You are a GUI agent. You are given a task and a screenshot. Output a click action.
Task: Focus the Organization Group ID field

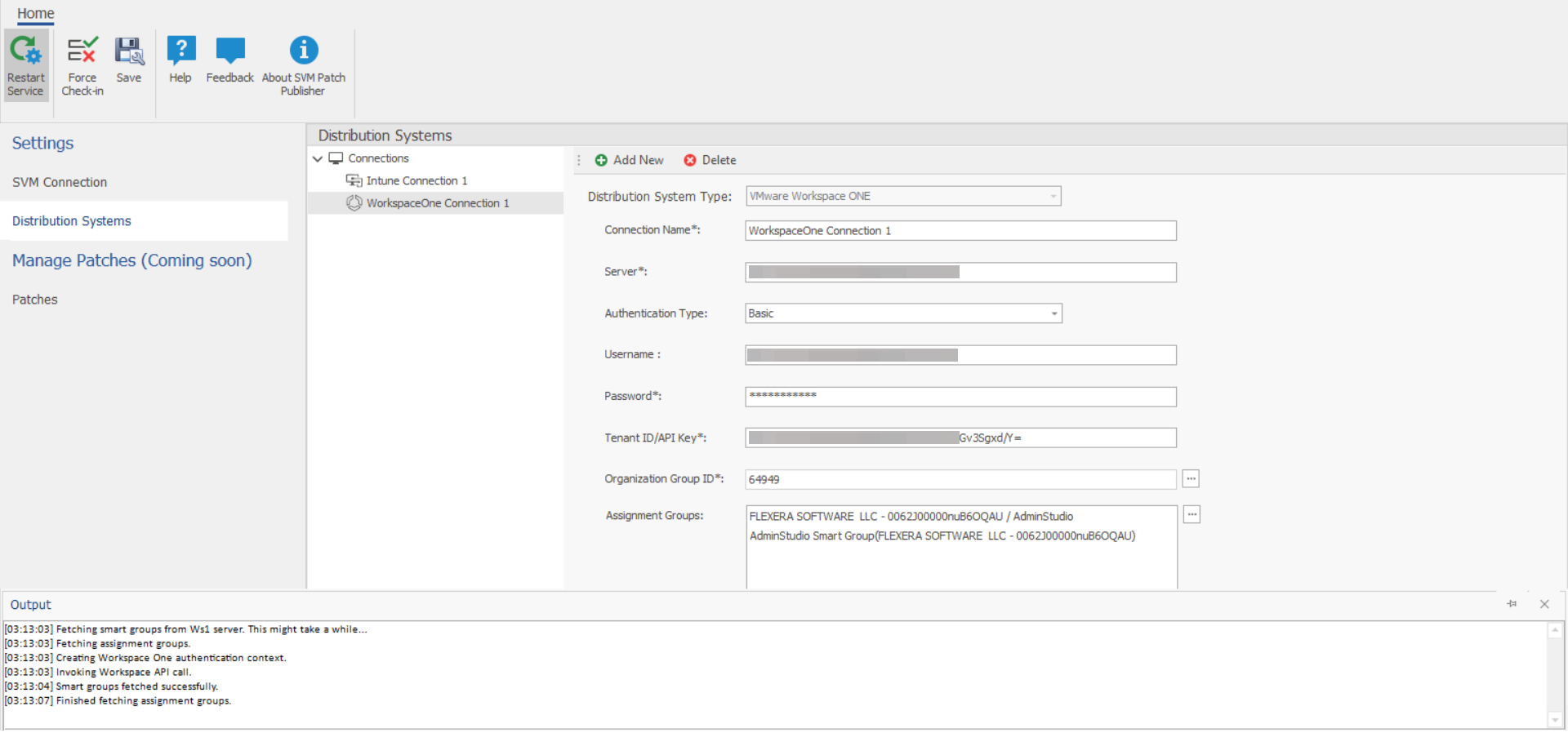[960, 479]
